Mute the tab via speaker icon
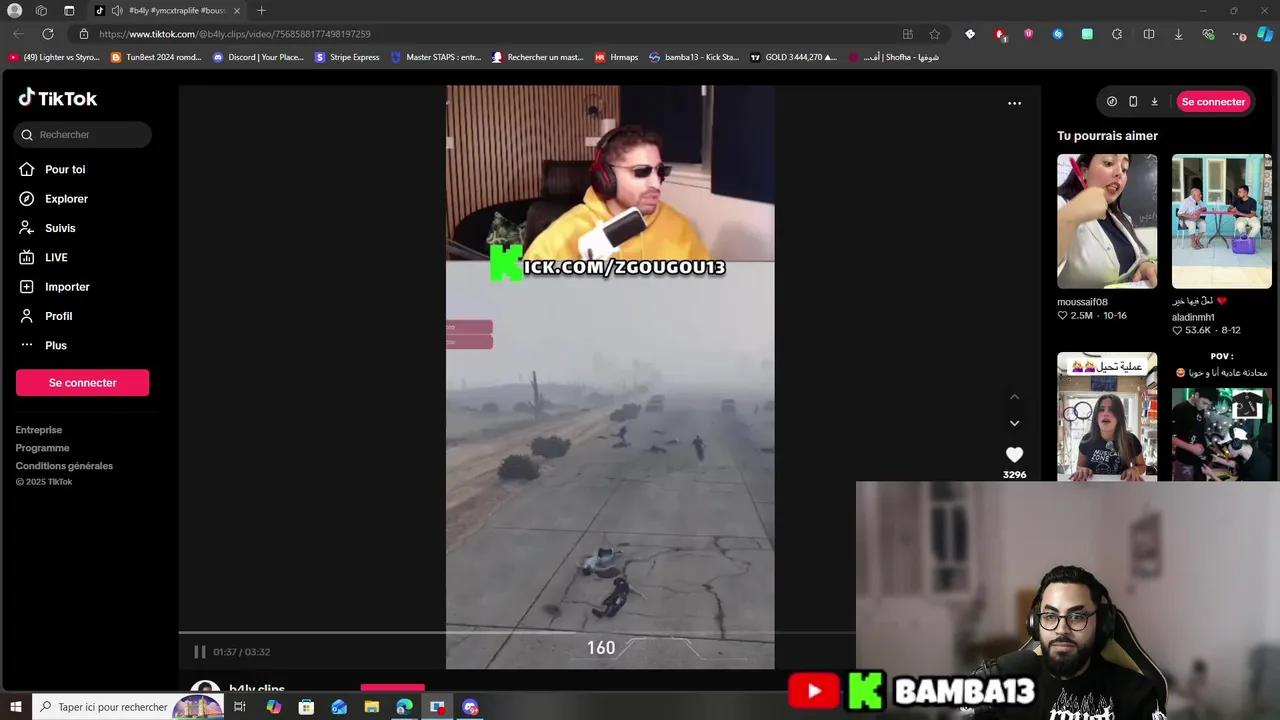The image size is (1280, 720). pos(117,11)
